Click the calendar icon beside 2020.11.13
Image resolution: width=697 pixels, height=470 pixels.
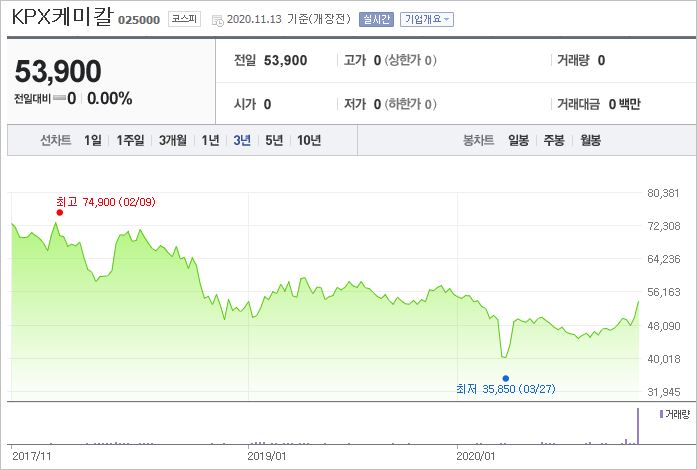[x=218, y=20]
